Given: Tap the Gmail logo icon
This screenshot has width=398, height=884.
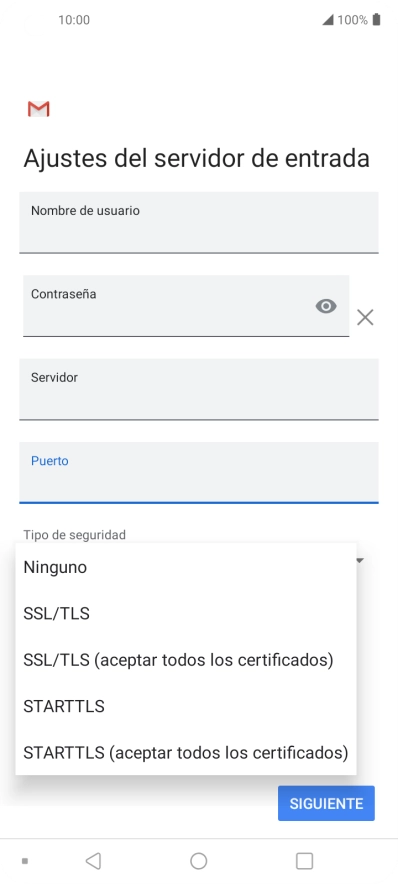Looking at the screenshot, I should 39,109.
